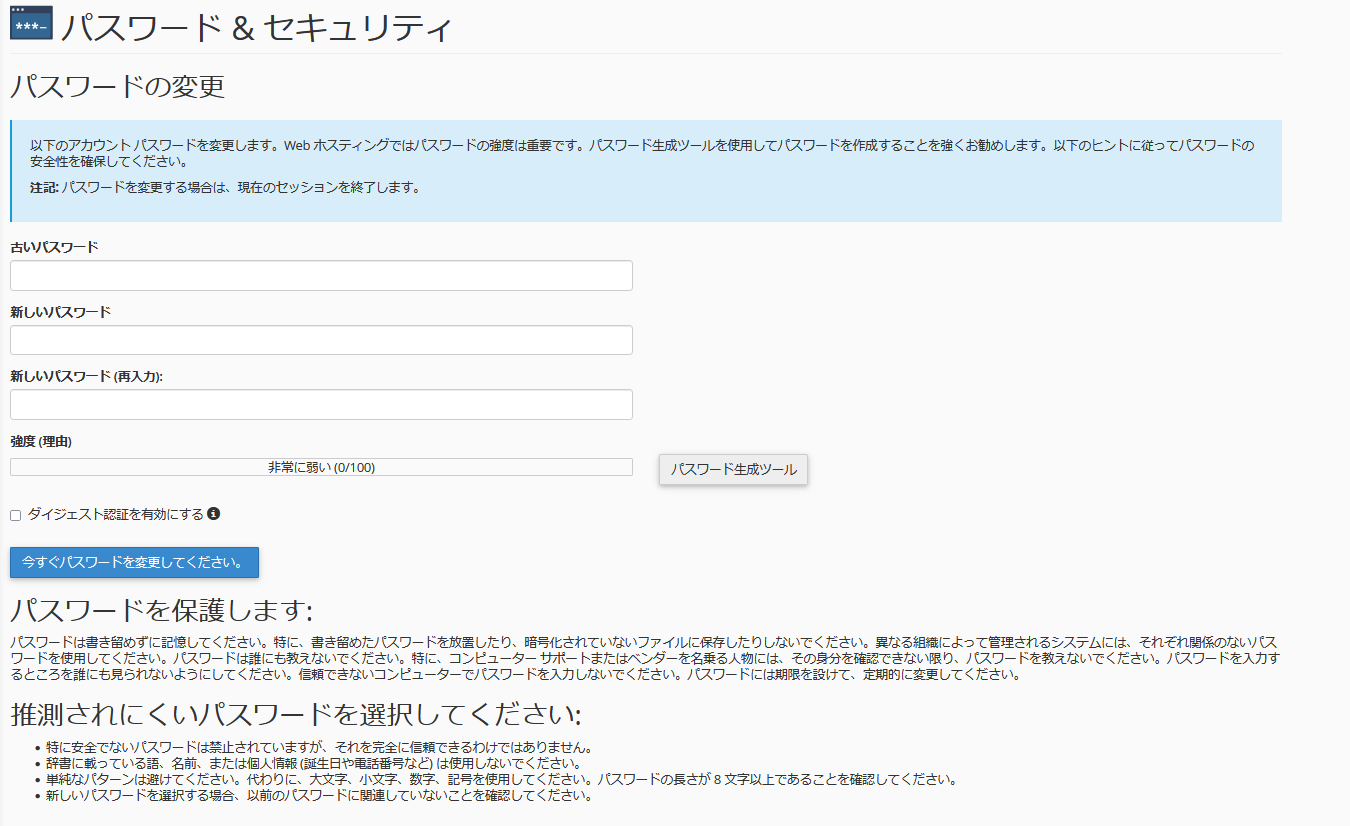Click the パスワードを保護します heading
1350x826 pixels.
(161, 610)
